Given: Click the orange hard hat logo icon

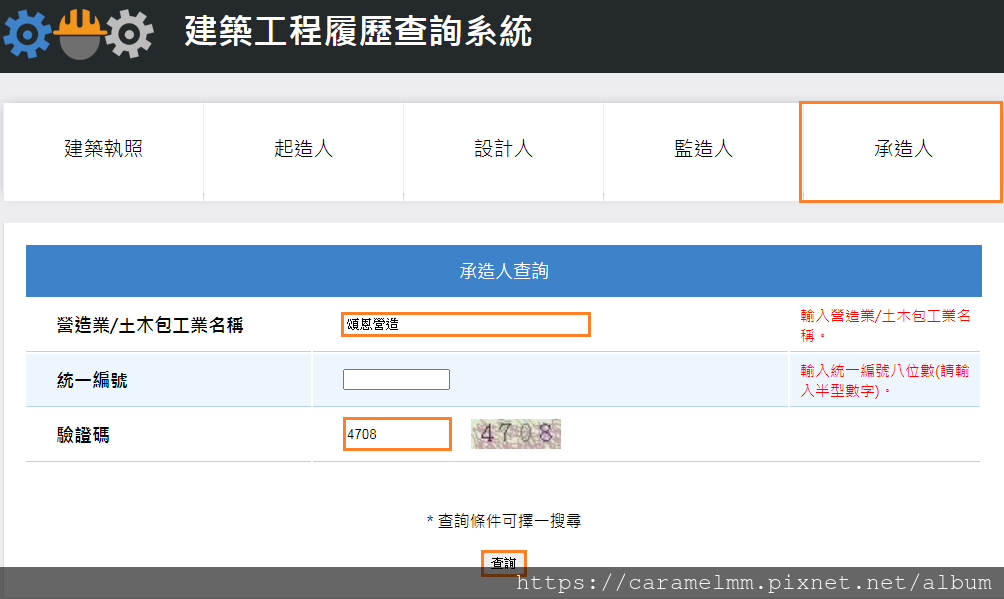Looking at the screenshot, I should tap(79, 34).
